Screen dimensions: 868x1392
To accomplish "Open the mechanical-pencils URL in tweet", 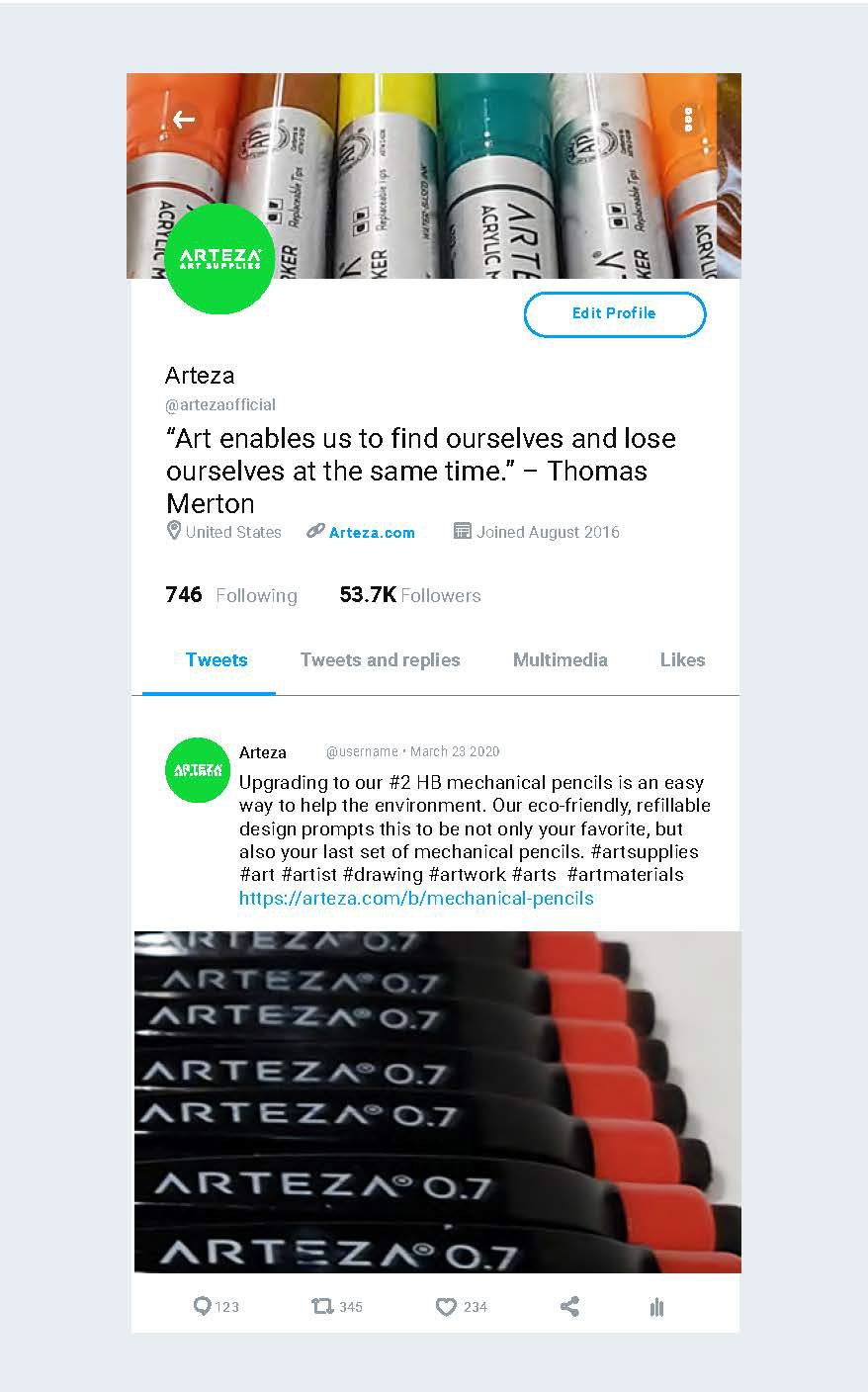I will coord(416,899).
